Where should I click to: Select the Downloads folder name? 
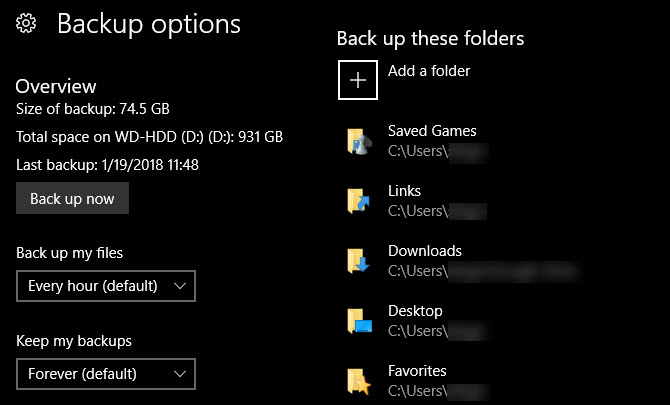click(425, 251)
